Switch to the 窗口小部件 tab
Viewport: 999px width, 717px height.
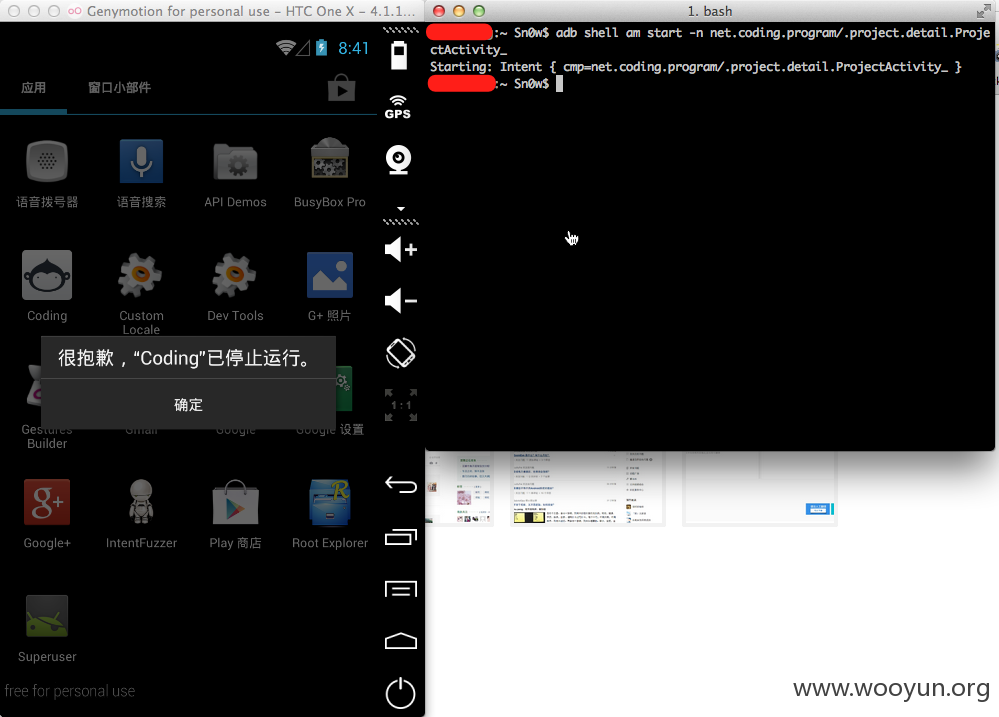click(x=119, y=87)
